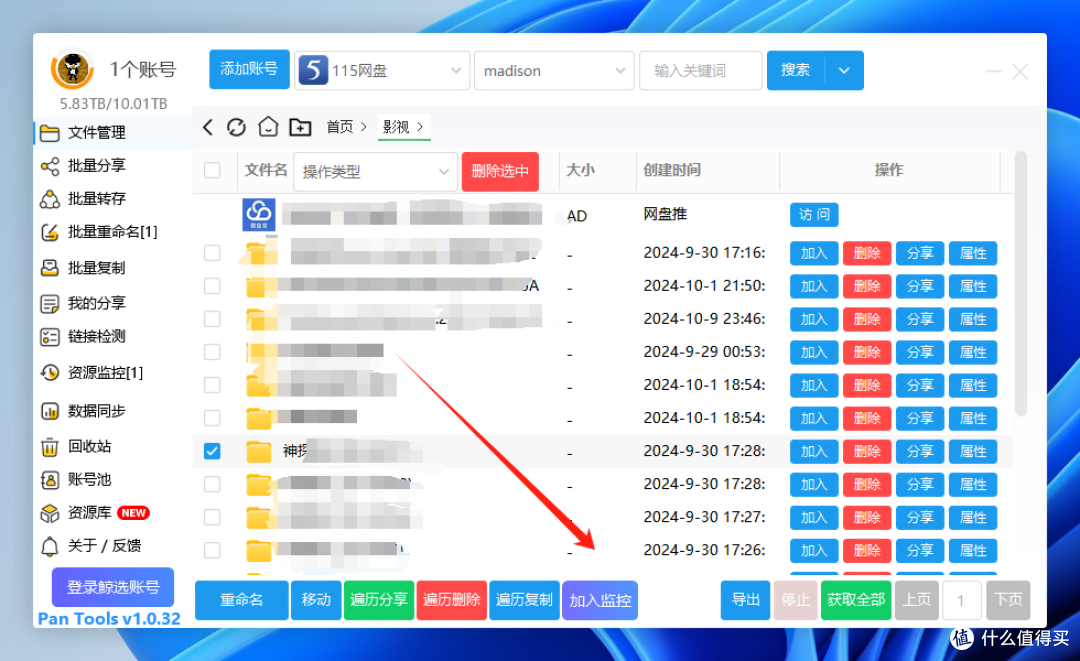Check the row dated 2024-9-29 00:53

[x=212, y=352]
